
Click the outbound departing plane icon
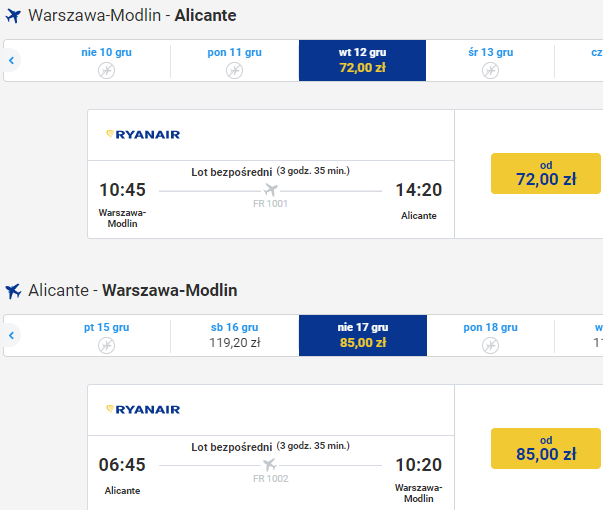tap(13, 16)
